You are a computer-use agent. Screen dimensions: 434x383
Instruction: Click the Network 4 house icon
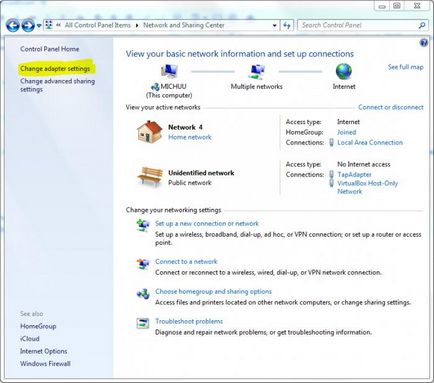click(149, 132)
